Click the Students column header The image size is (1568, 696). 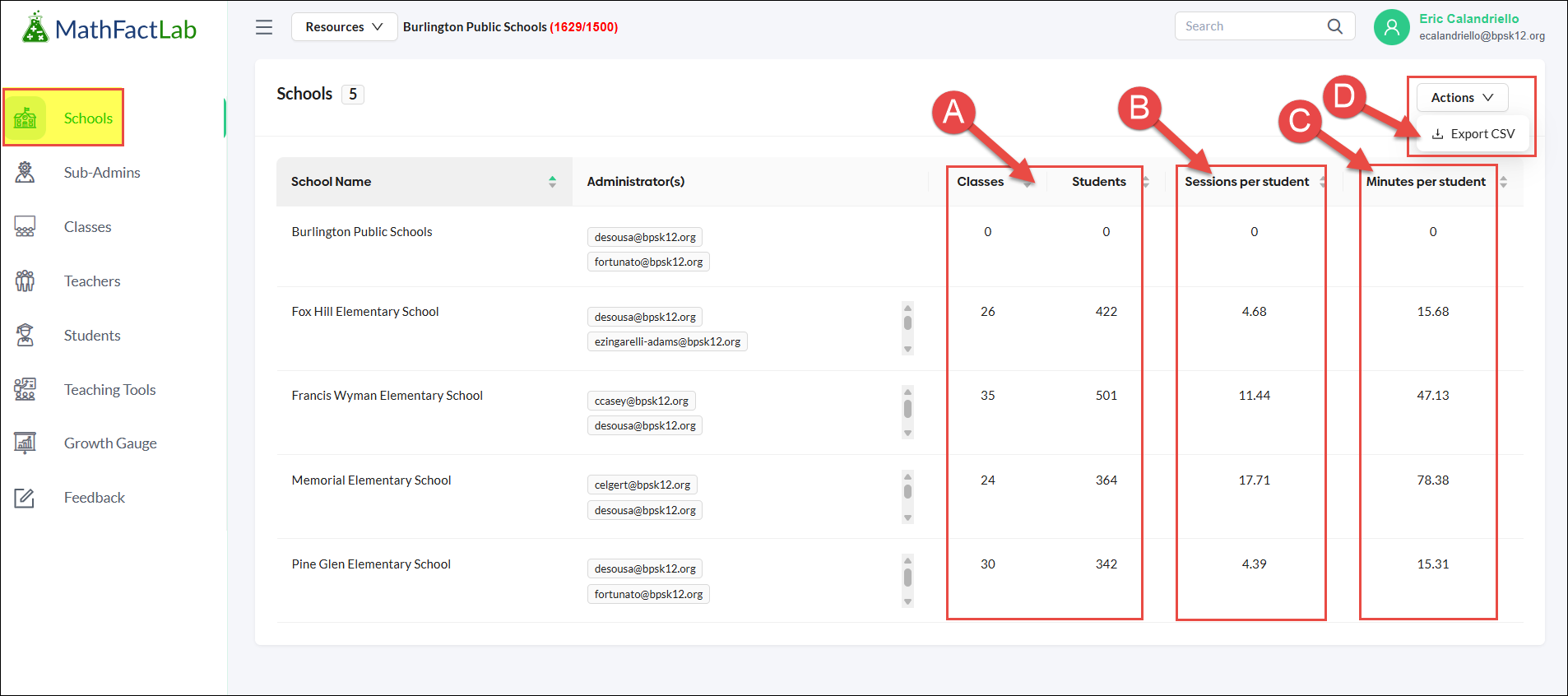[x=1098, y=182]
